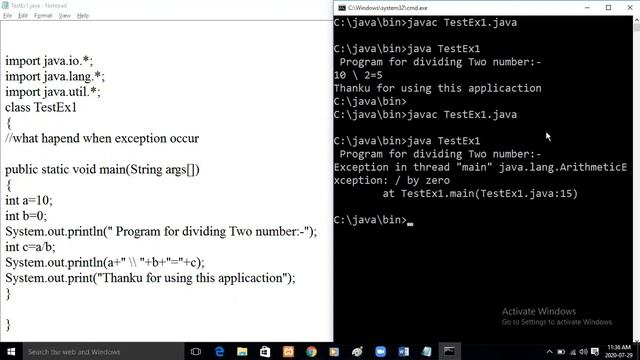640x360 pixels.
Task: Click the line 'class TestEx1' in Notepad
Action: click(41, 107)
